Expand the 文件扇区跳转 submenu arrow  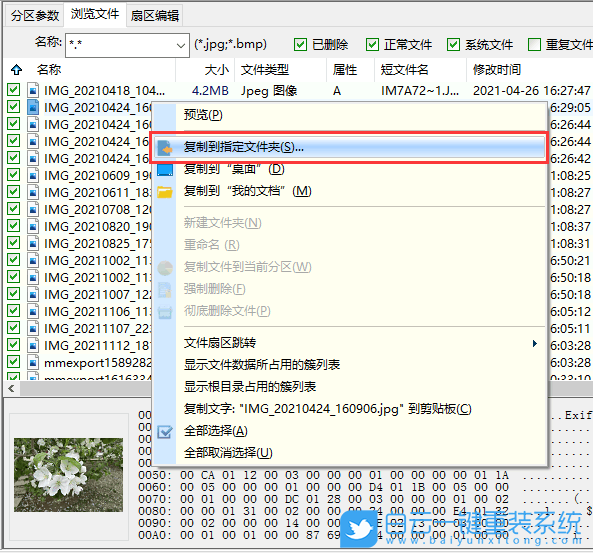pyautogui.click(x=534, y=343)
